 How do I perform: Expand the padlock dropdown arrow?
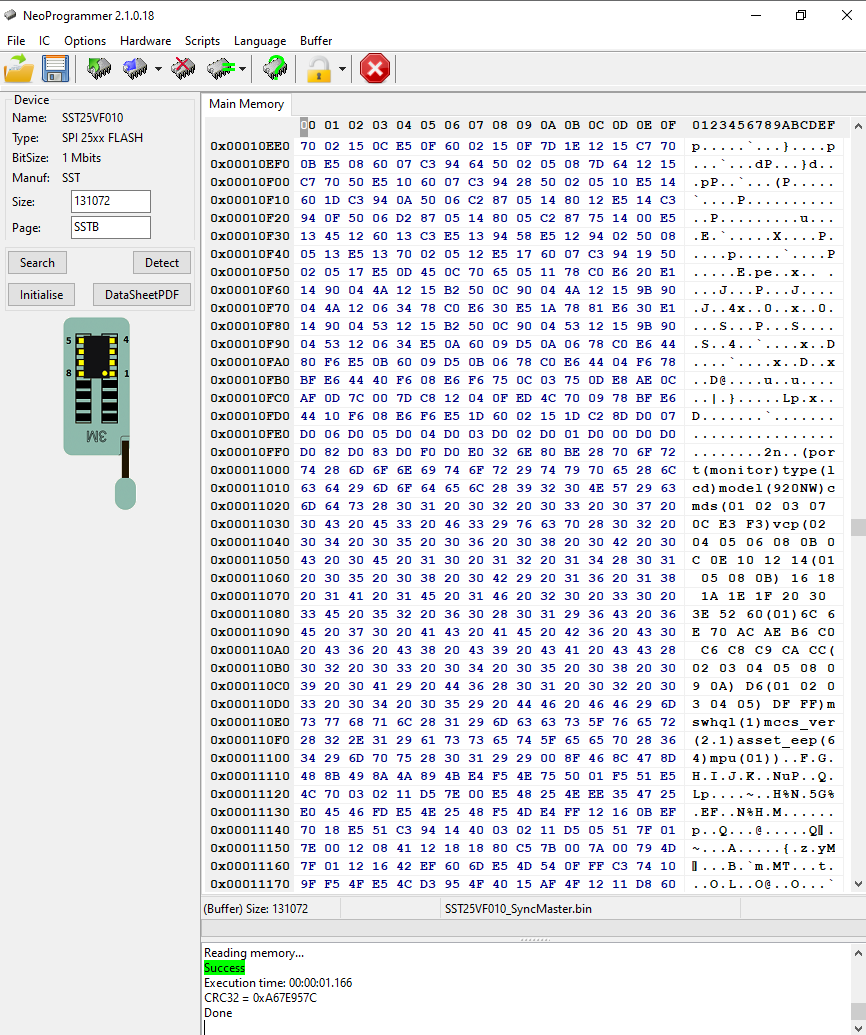tap(342, 69)
